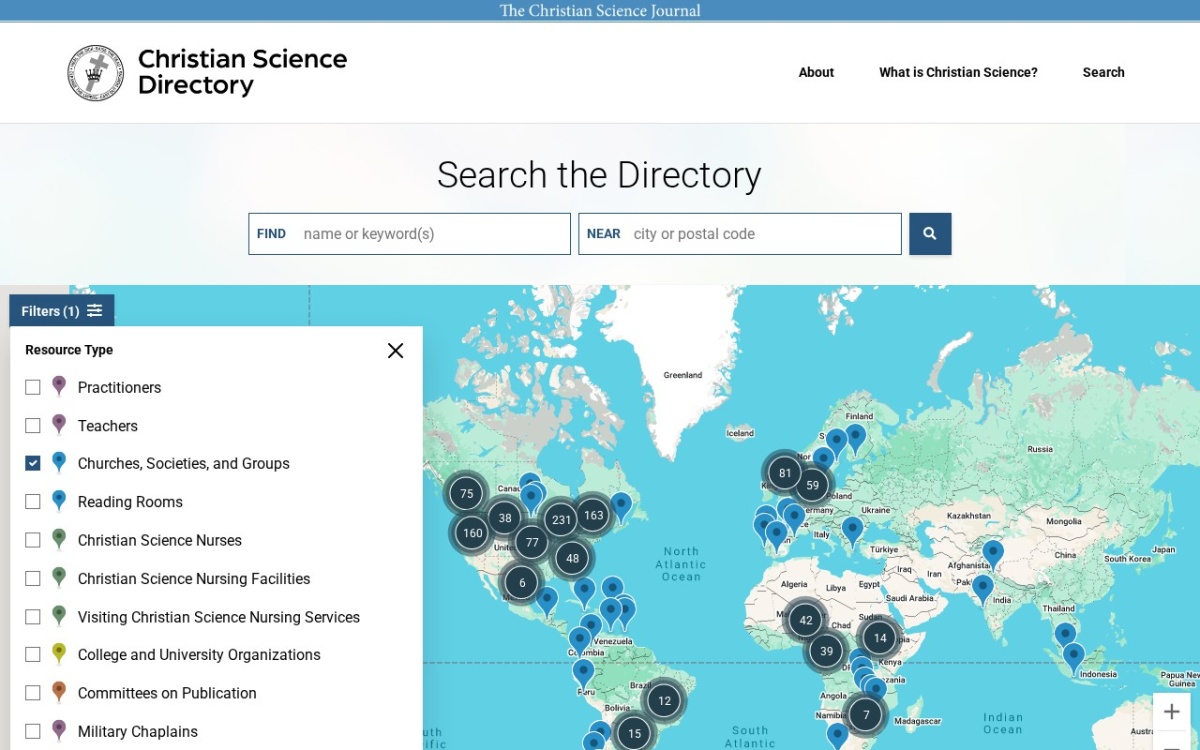Check the Christian Science Nurses checkbox
This screenshot has height=750, width=1200.
coord(33,540)
